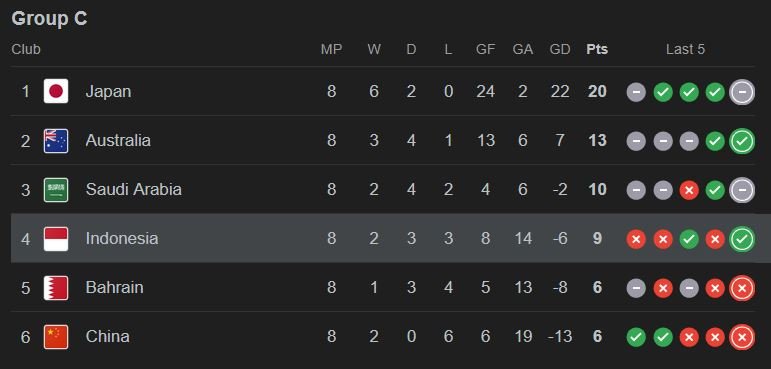Open the Saudi Arabia team link
The width and height of the screenshot is (771, 369).
tap(133, 189)
